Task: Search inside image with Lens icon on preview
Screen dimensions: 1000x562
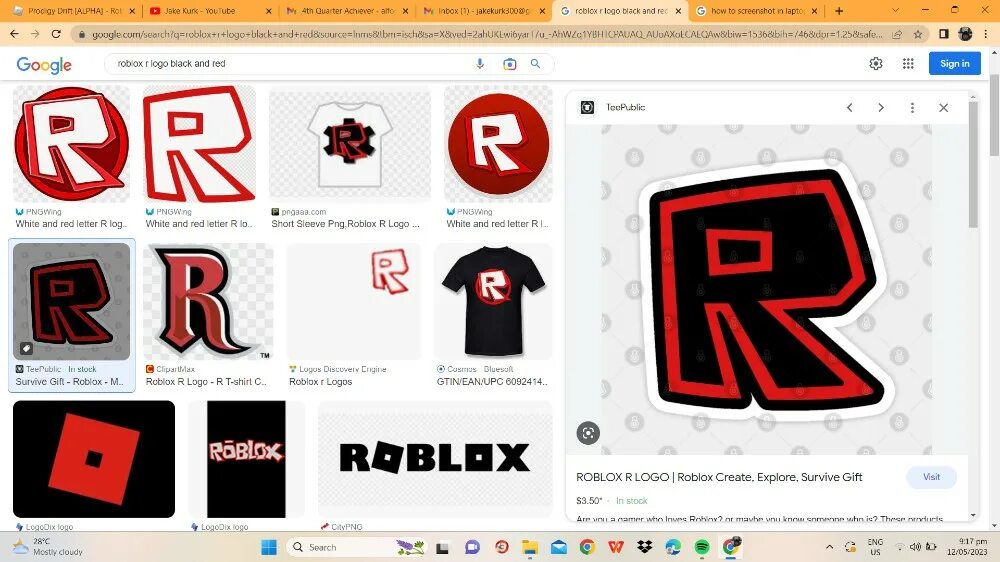Action: [588, 433]
